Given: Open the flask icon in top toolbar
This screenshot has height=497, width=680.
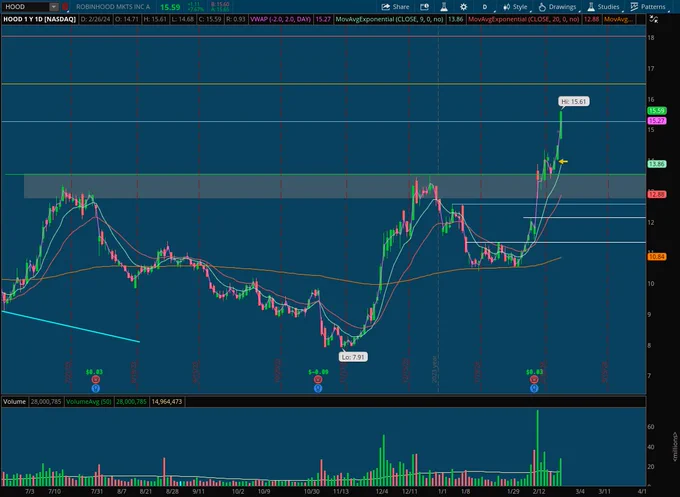Looking at the screenshot, I should pyautogui.click(x=444, y=7).
